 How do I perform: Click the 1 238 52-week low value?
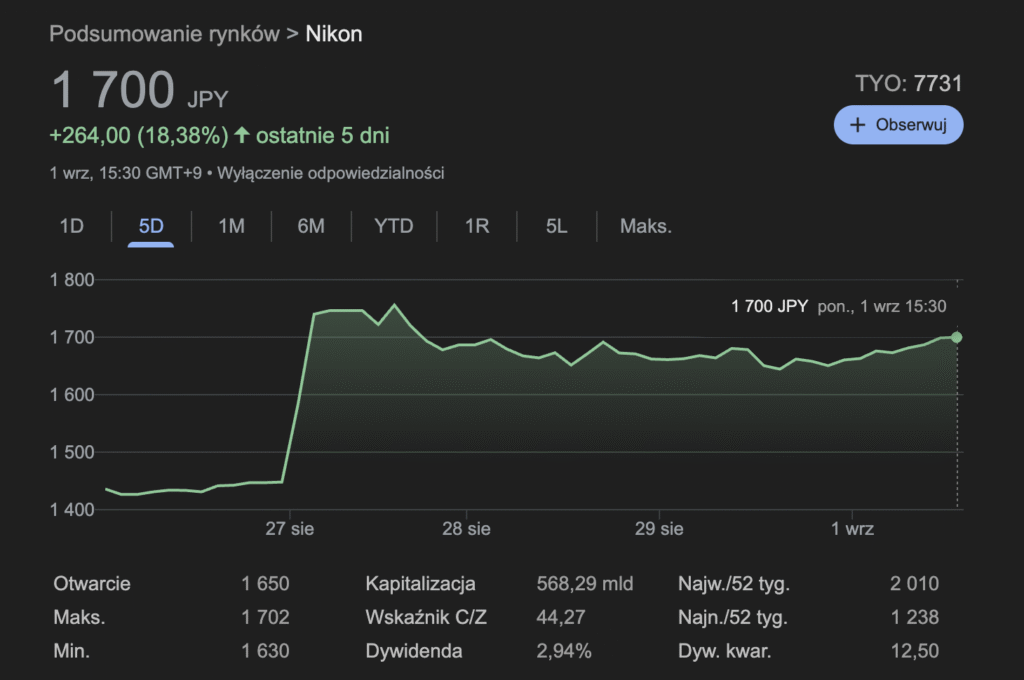pos(914,617)
